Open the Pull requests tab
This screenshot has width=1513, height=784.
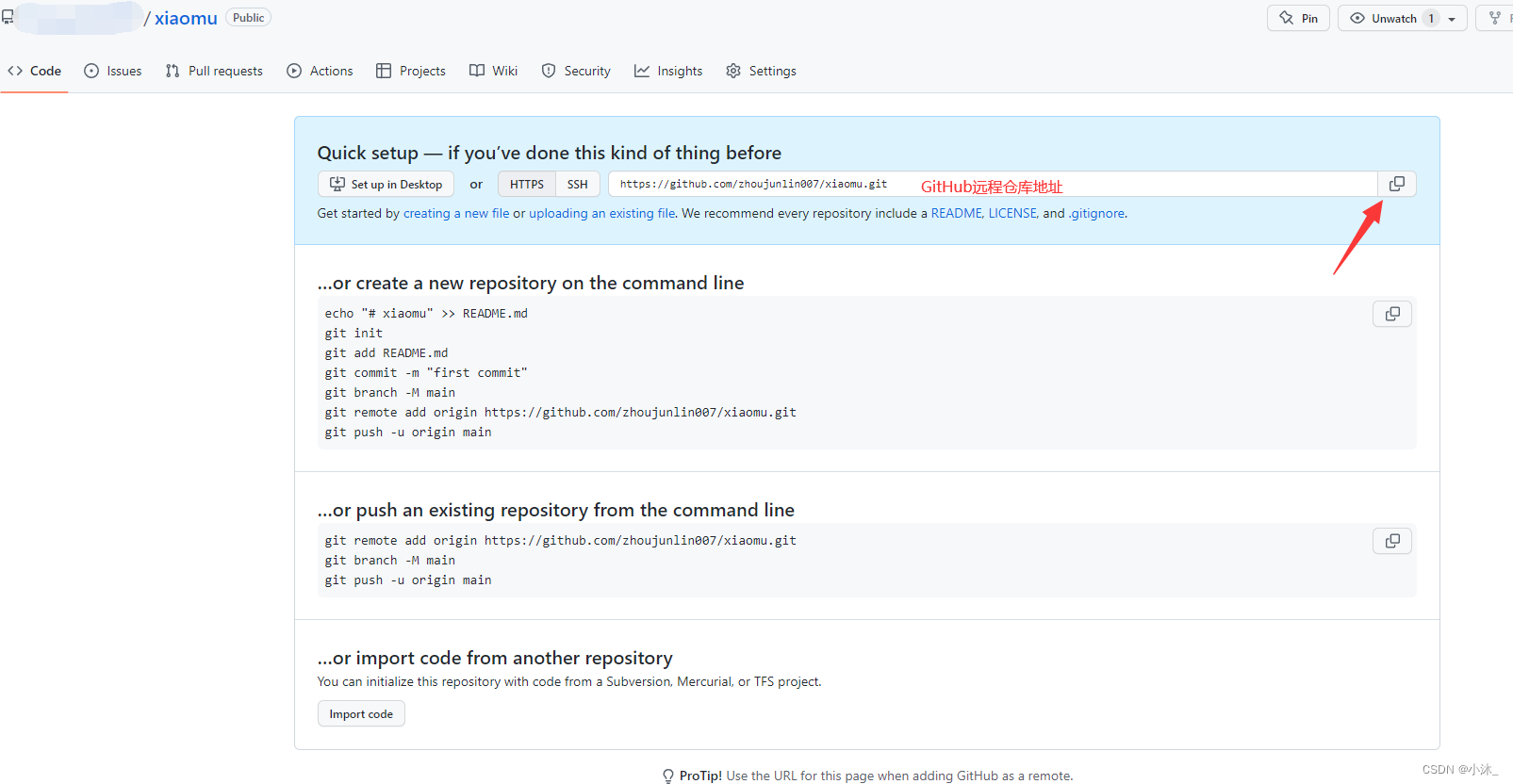(214, 71)
